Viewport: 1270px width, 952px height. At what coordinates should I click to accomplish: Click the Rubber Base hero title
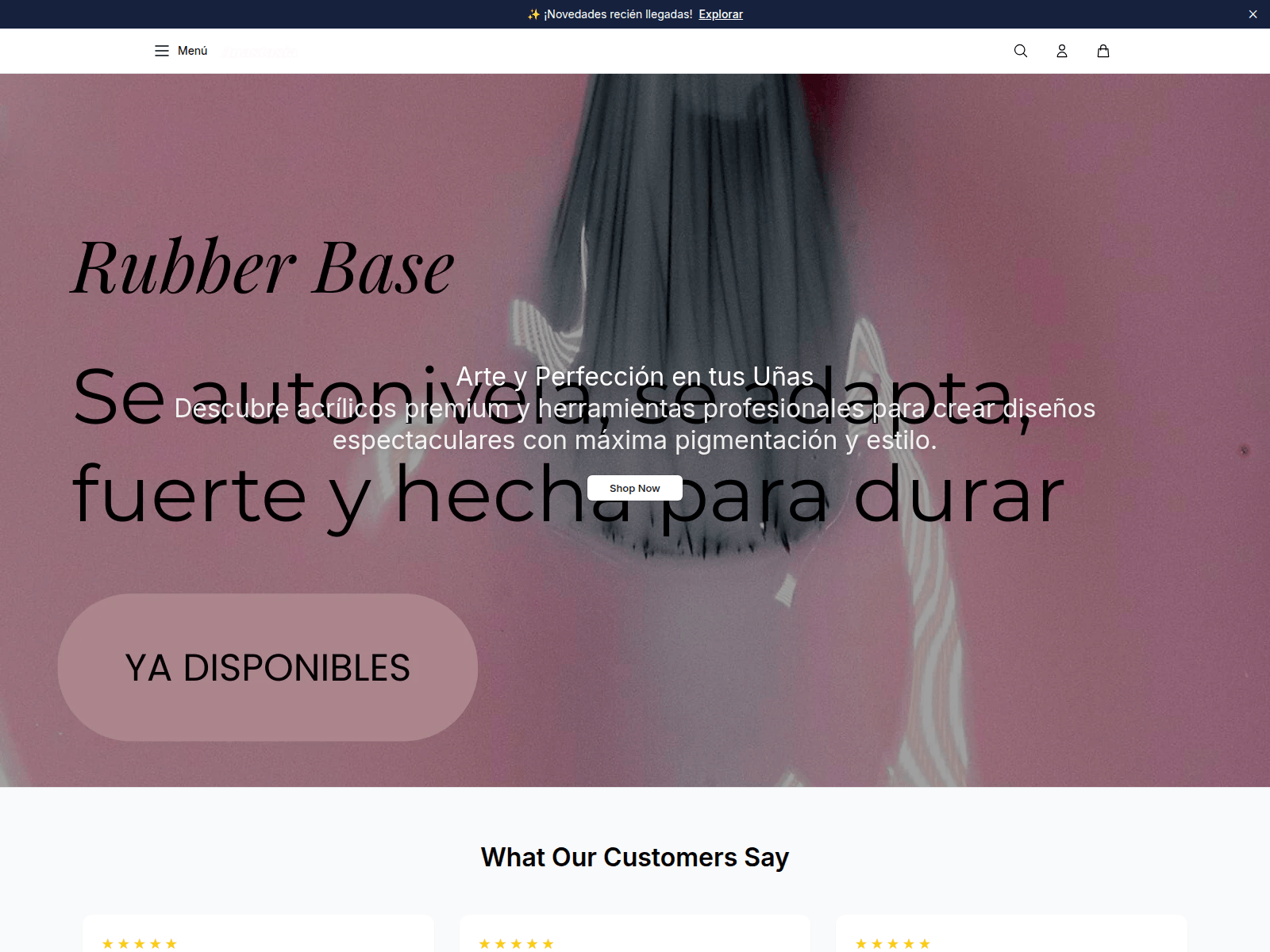pyautogui.click(x=263, y=267)
